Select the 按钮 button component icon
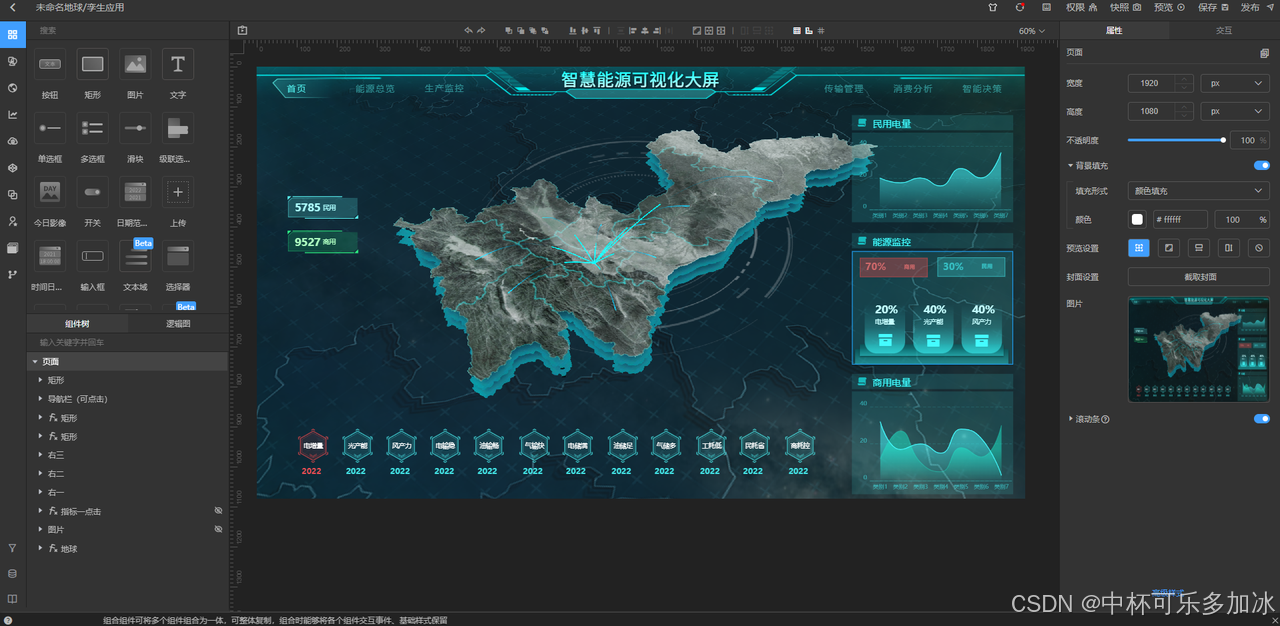The width and height of the screenshot is (1280, 626). [x=50, y=64]
